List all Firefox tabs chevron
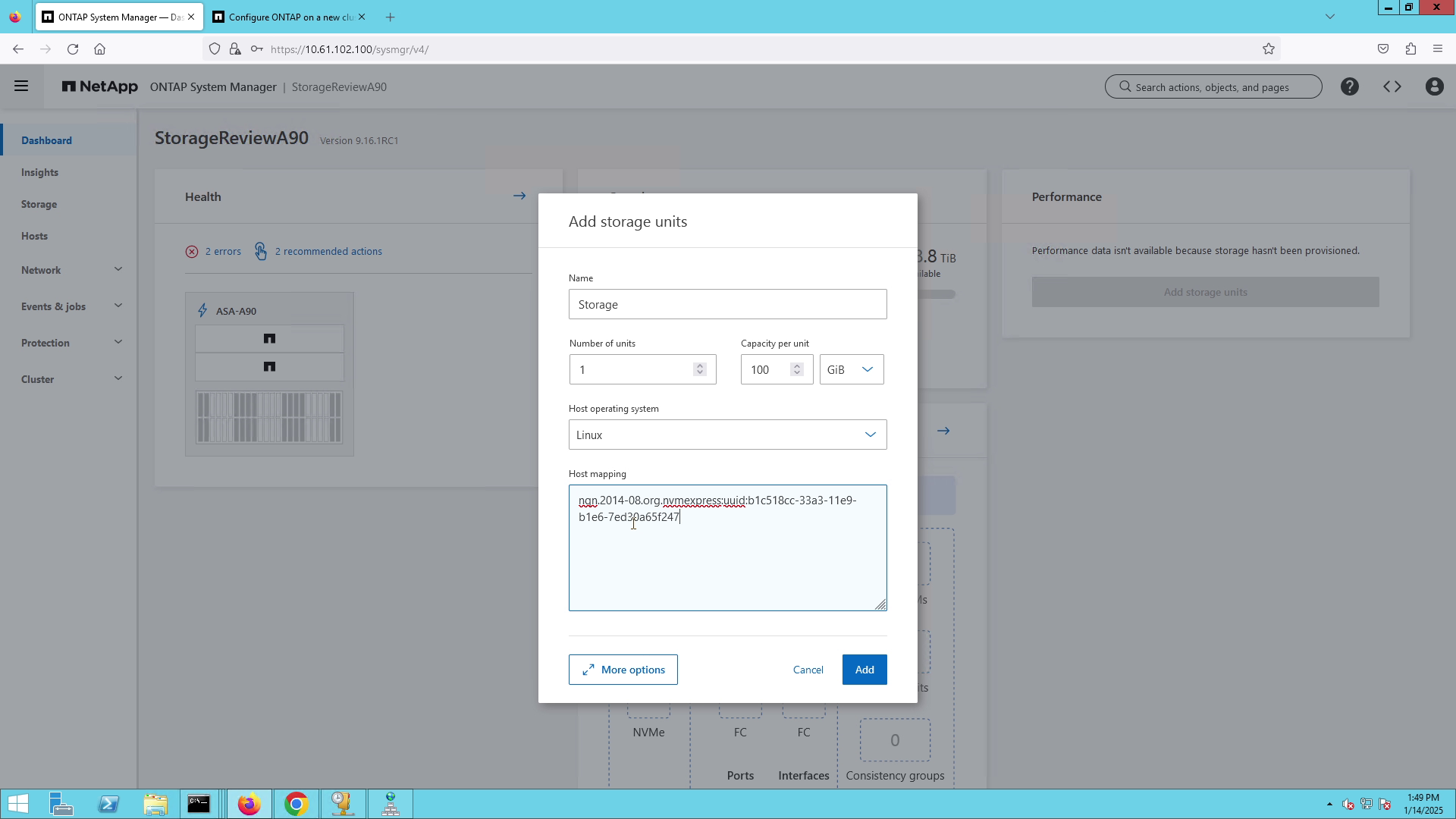Viewport: 1456px width, 819px height. point(1330,17)
